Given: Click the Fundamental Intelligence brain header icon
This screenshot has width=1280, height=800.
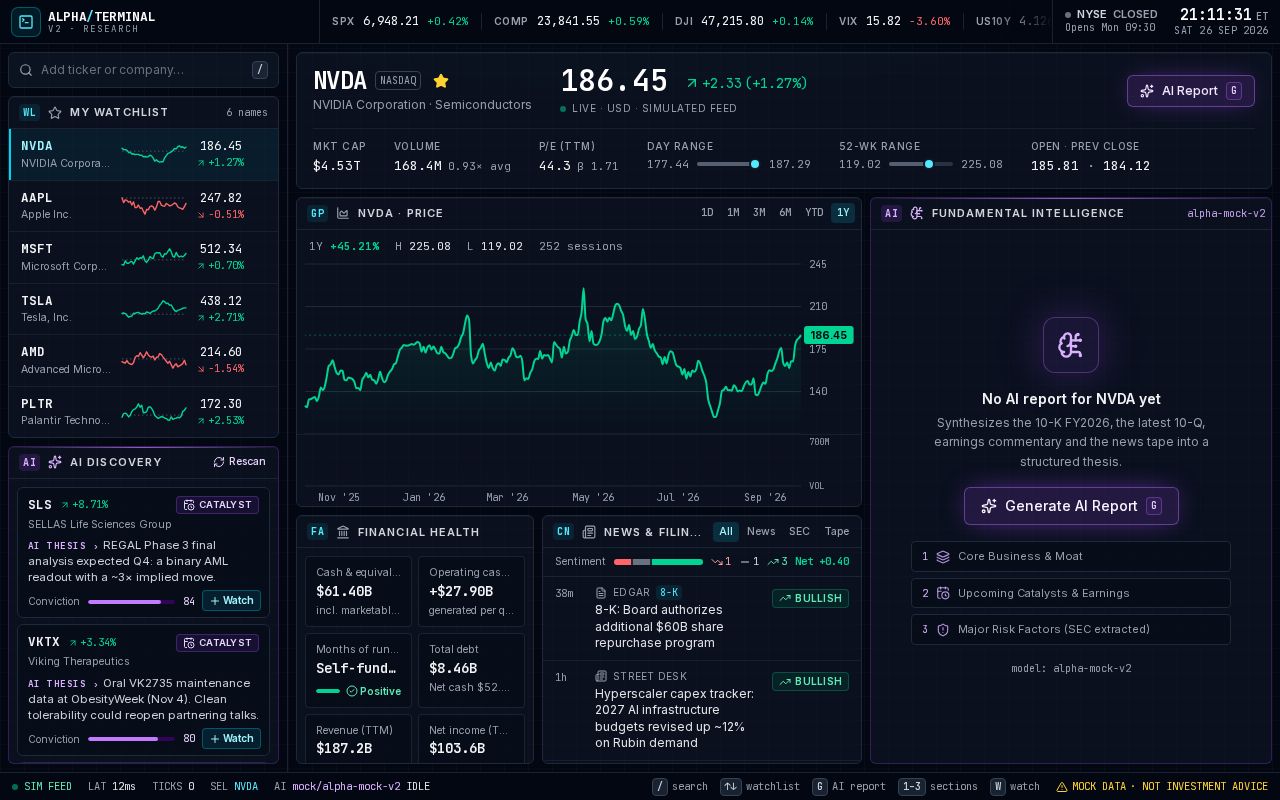Looking at the screenshot, I should [917, 213].
